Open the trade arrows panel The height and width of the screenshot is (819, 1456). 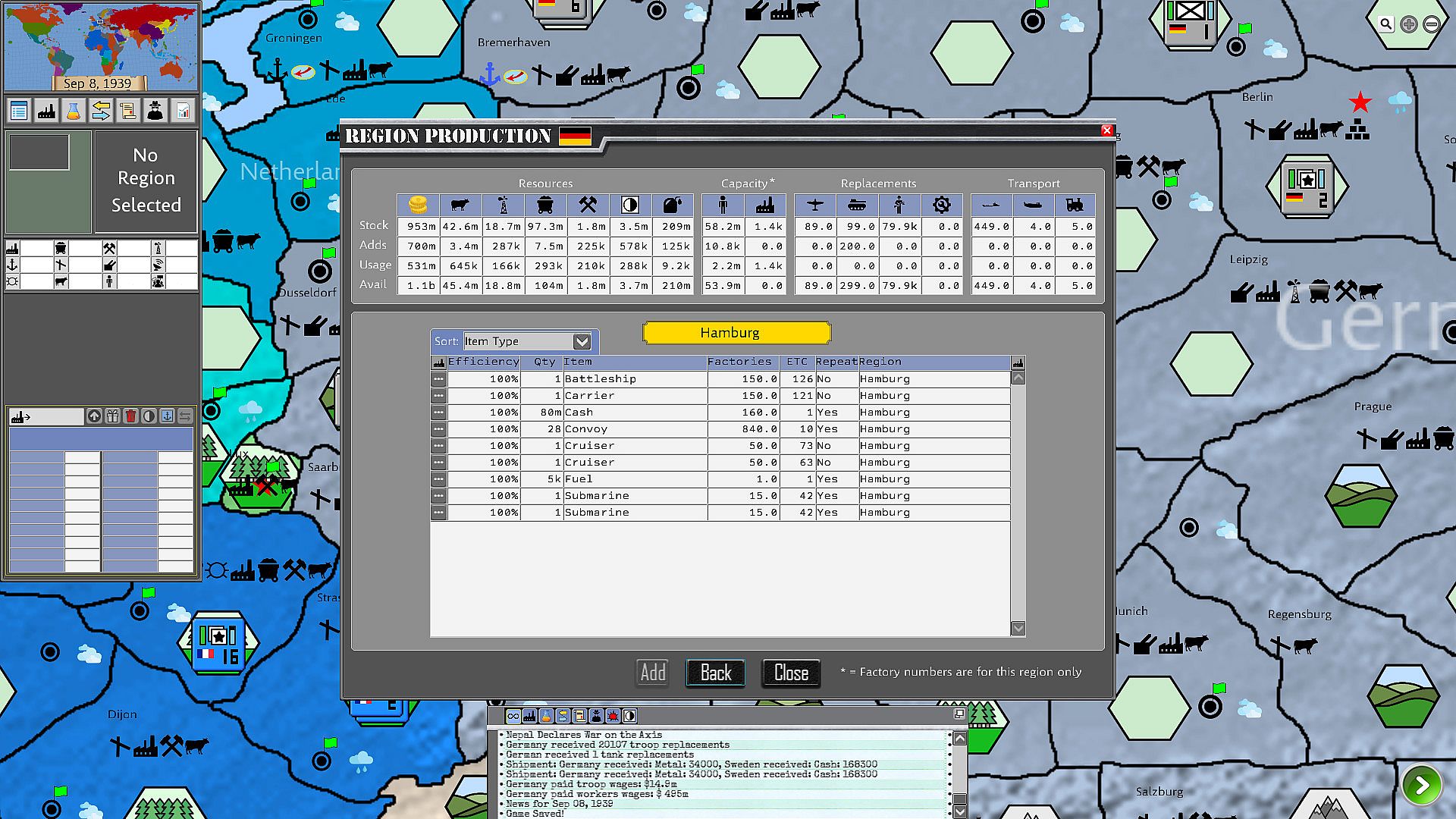pos(101,111)
